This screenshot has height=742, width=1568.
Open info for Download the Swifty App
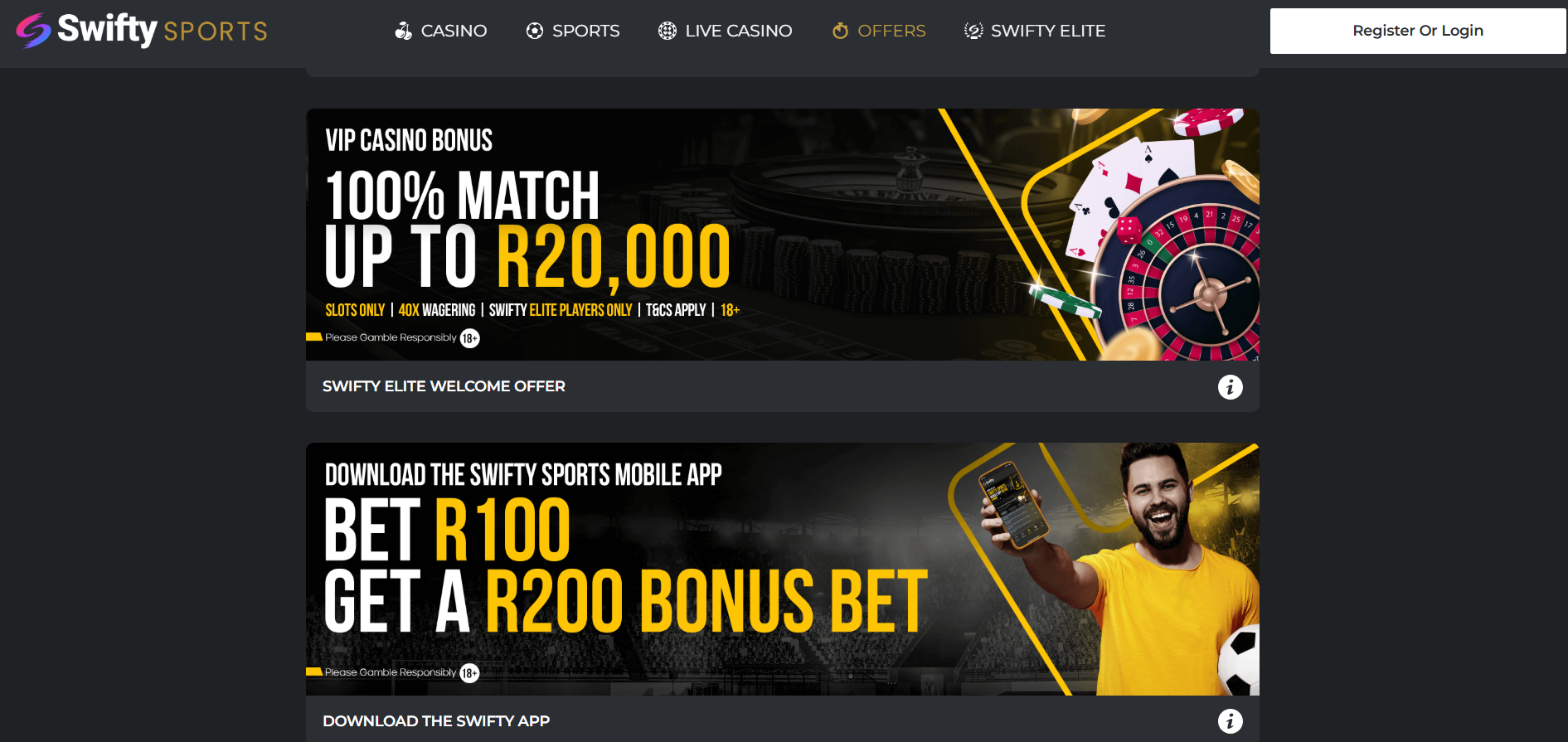coord(1231,721)
